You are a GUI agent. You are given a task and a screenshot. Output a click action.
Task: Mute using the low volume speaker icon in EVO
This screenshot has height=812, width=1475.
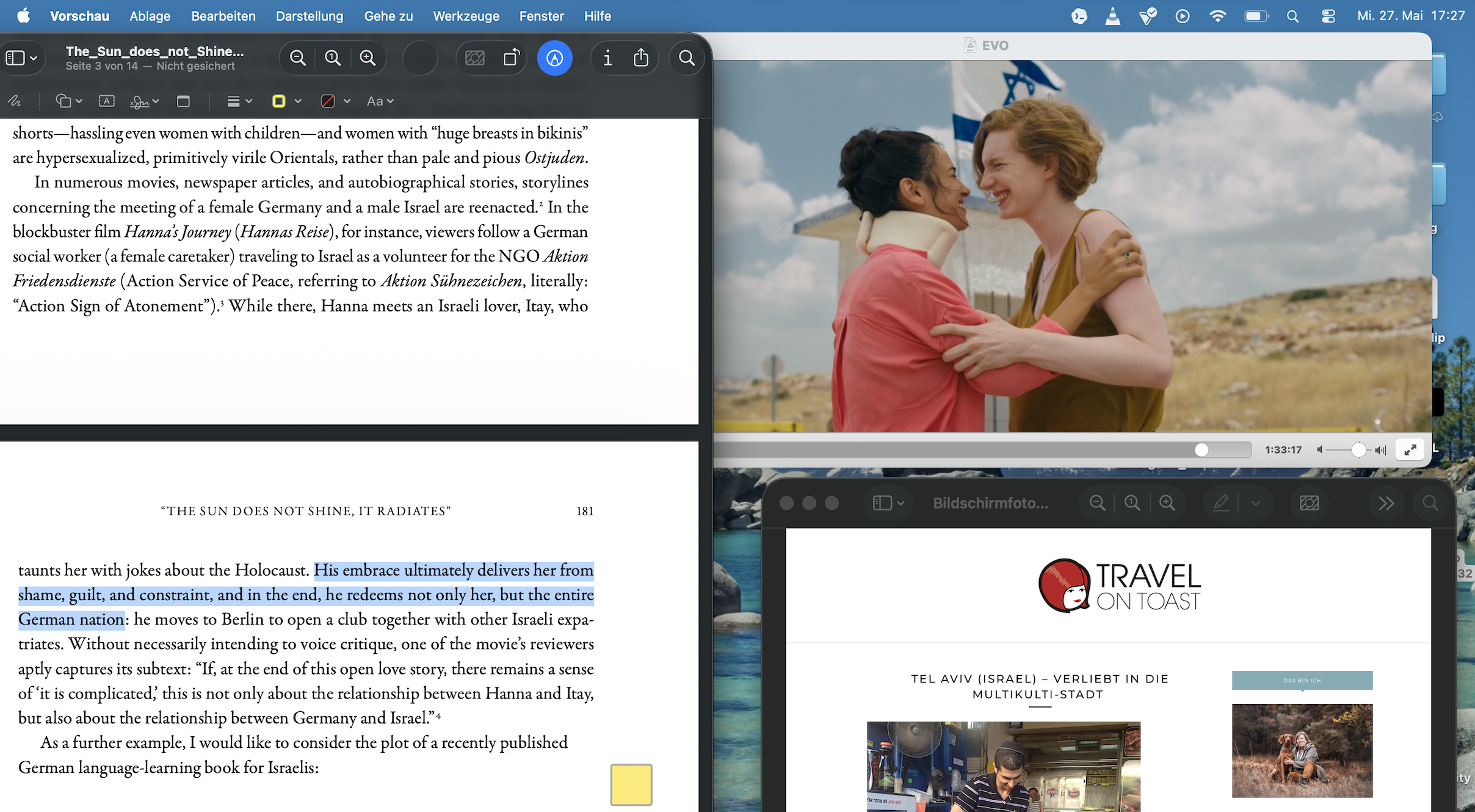[x=1320, y=450]
